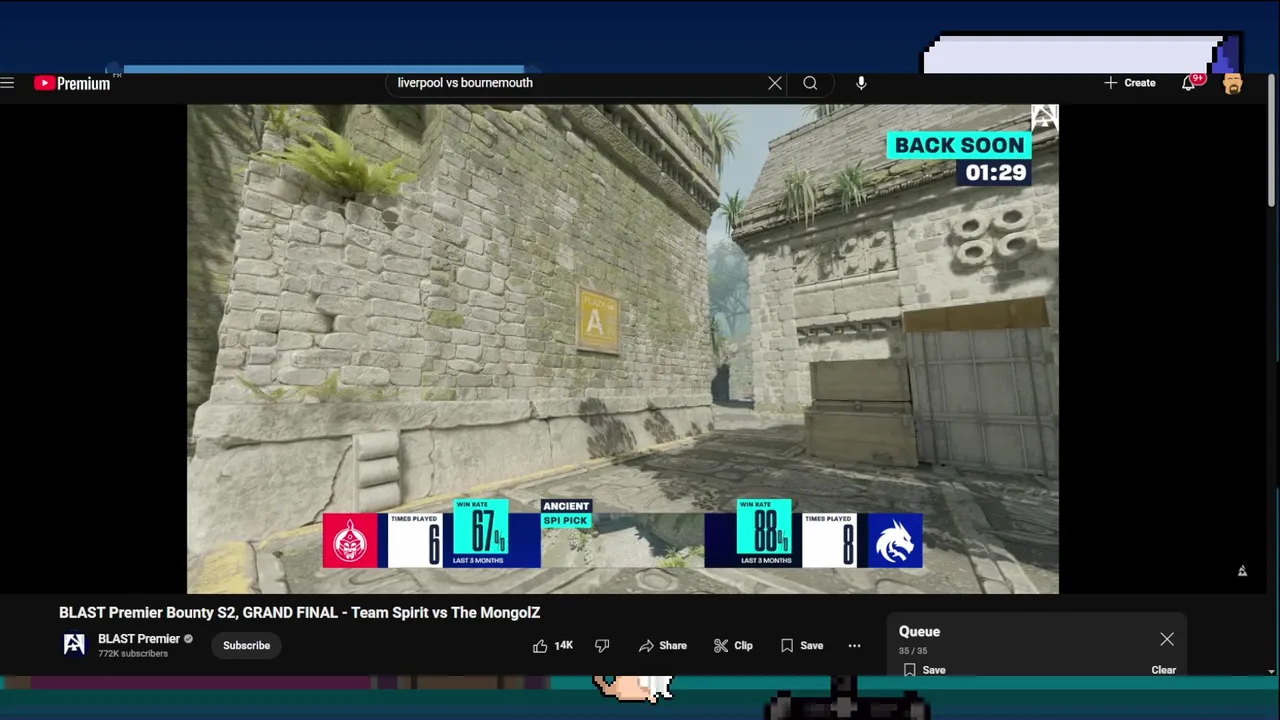The image size is (1280, 720).
Task: Go to YouTube Premium home logo
Action: click(x=72, y=83)
